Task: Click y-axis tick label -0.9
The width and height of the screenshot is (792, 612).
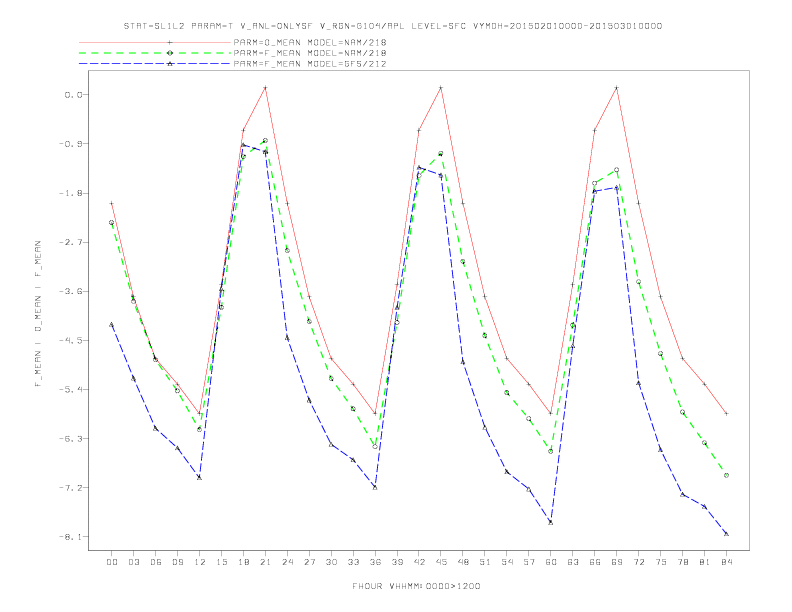Action: [x=69, y=144]
